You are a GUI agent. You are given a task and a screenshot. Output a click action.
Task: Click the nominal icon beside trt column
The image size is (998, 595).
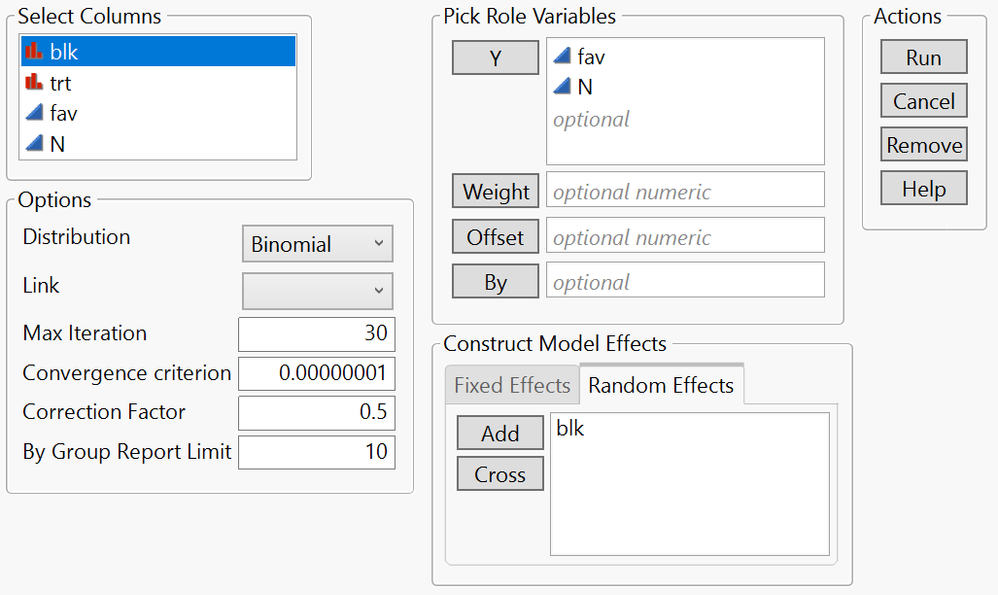34,83
